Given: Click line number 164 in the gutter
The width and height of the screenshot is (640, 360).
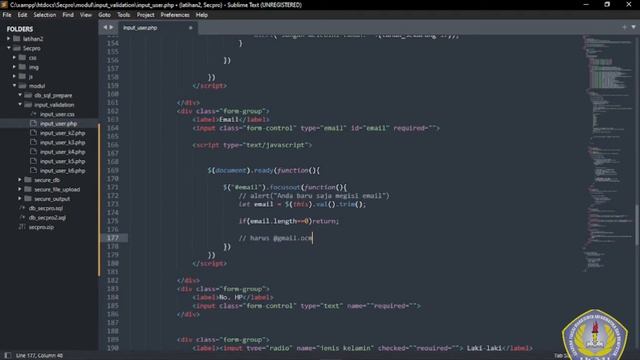Looking at the screenshot, I should click(x=112, y=128).
